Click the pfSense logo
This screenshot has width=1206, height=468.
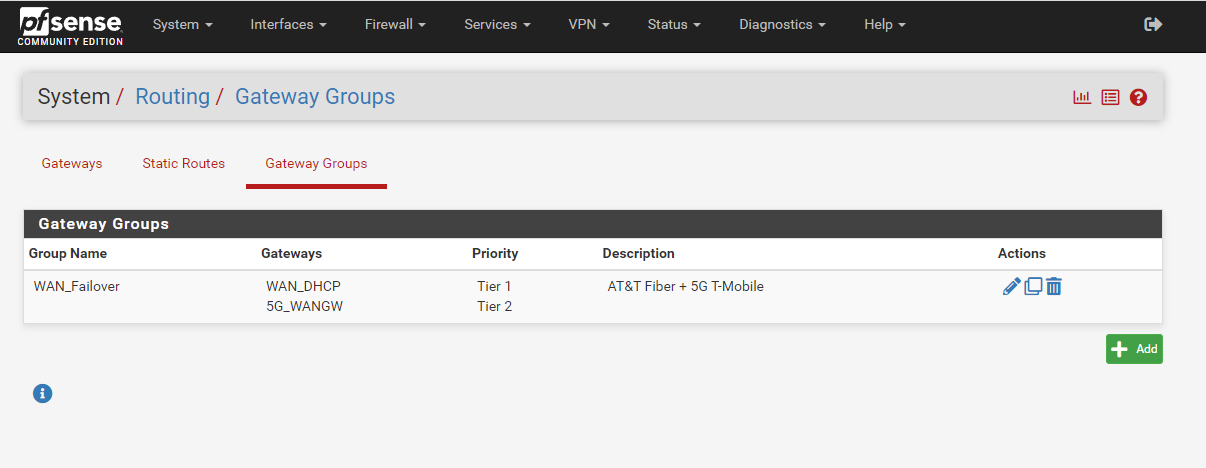click(x=70, y=25)
